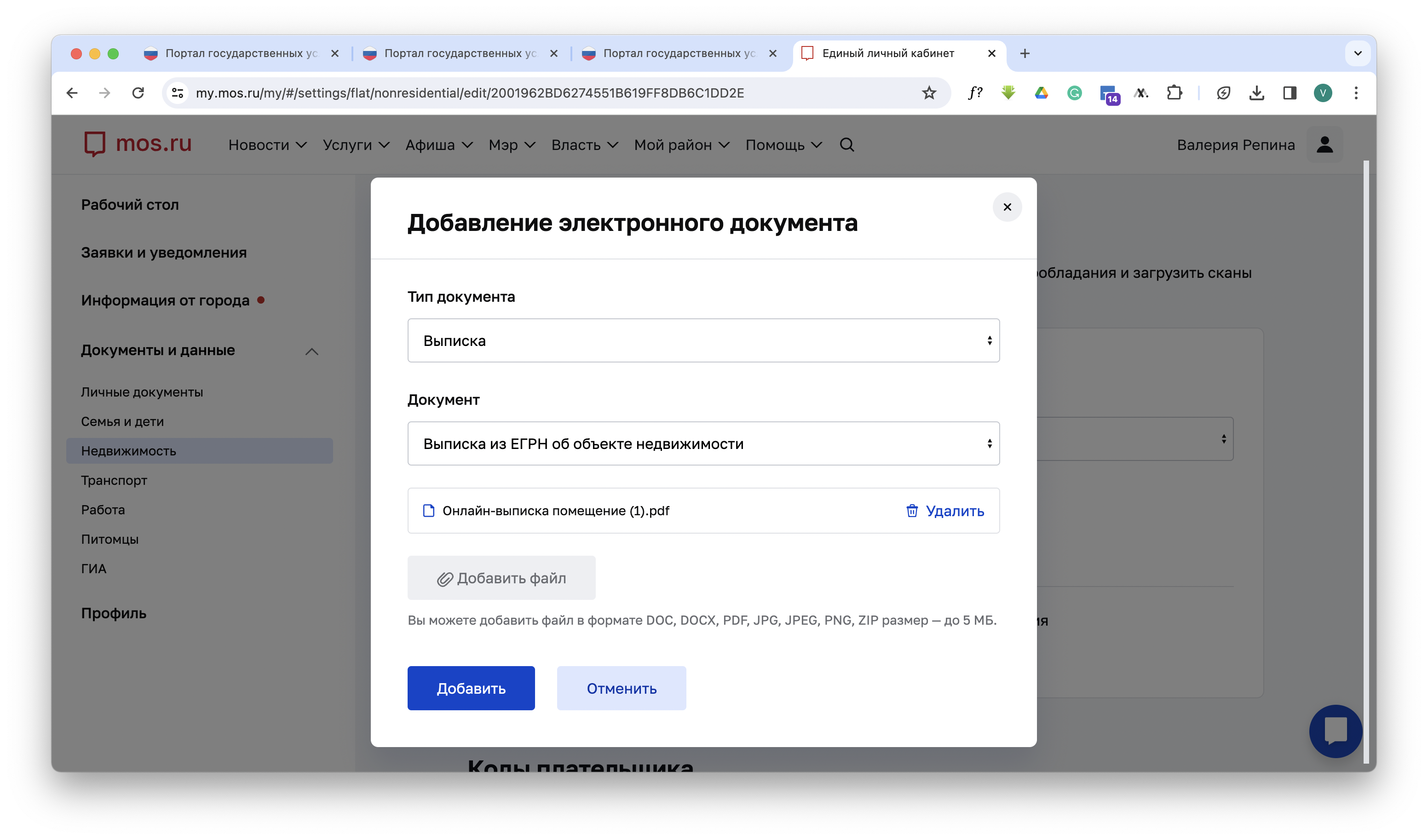Click the Google Drive extension icon

click(x=1041, y=93)
